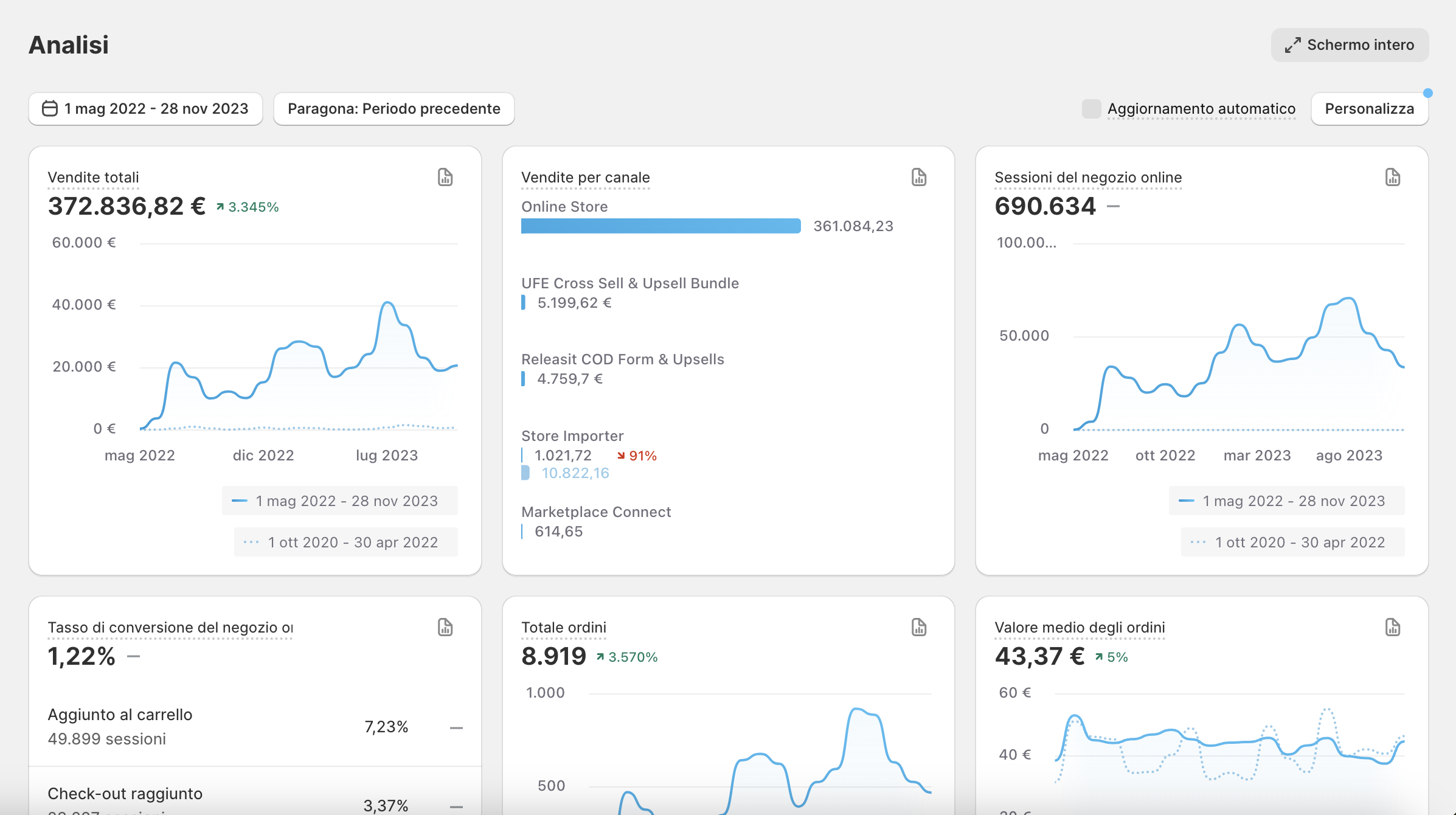The image size is (1456, 815).
Task: Open the Vendite per canale title link
Action: click(585, 178)
